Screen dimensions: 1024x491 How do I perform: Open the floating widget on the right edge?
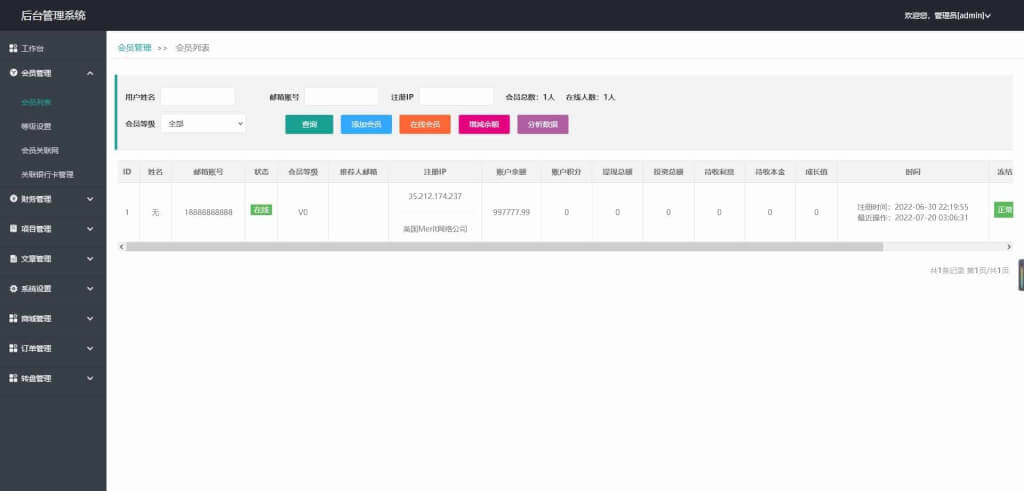pos(1021,275)
